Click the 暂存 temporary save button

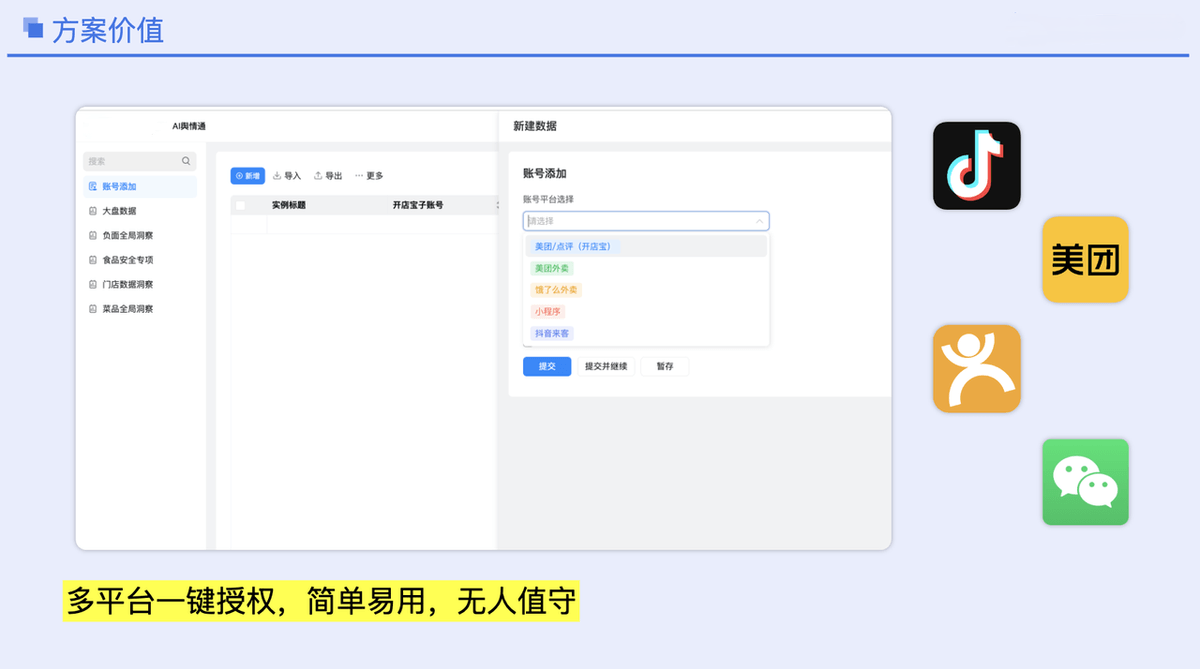tap(664, 366)
